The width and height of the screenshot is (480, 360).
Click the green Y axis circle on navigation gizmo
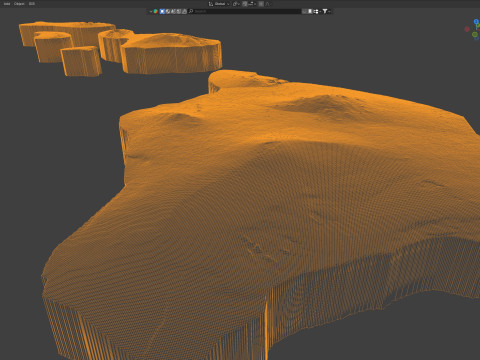click(475, 34)
